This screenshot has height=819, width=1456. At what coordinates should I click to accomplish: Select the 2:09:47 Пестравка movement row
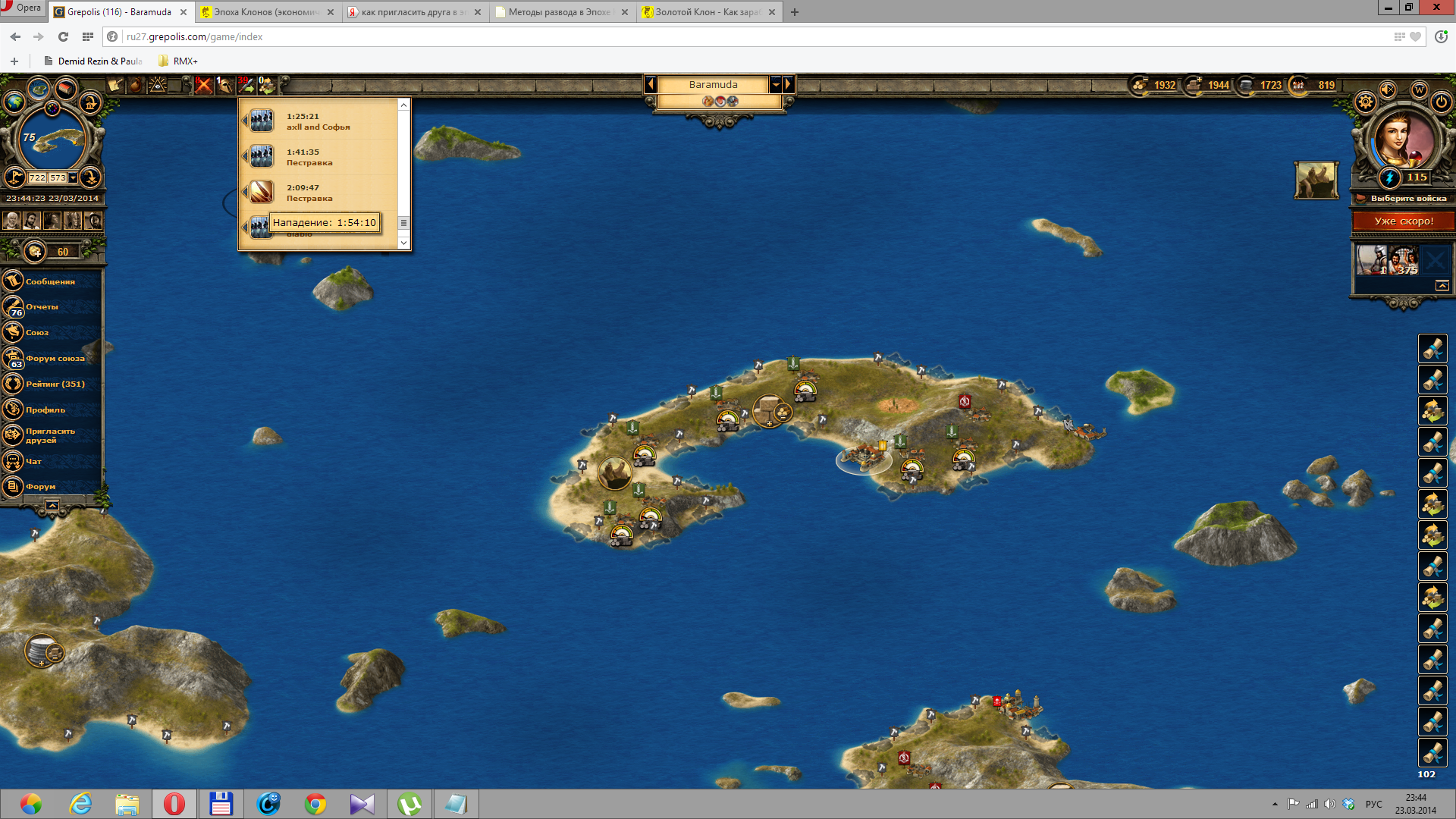click(318, 193)
